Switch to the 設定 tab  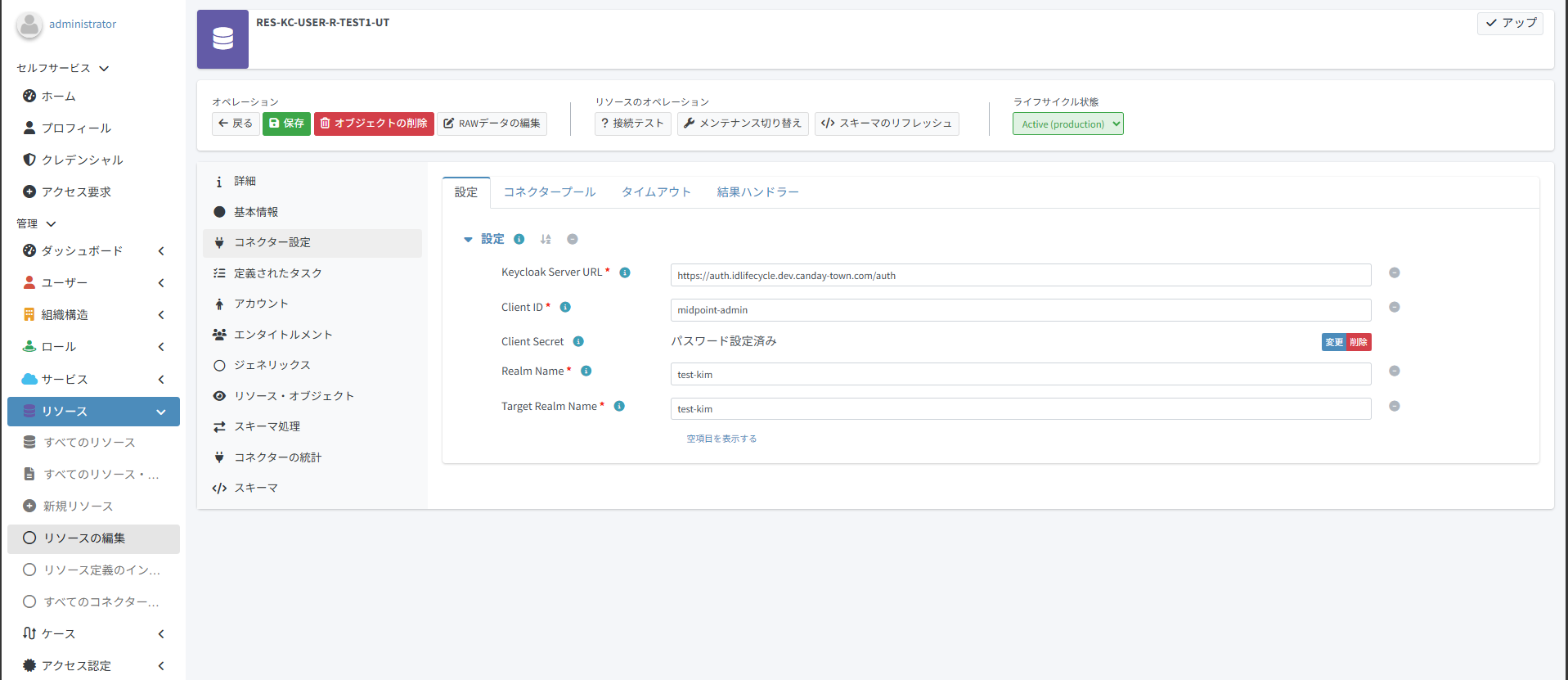click(x=466, y=192)
